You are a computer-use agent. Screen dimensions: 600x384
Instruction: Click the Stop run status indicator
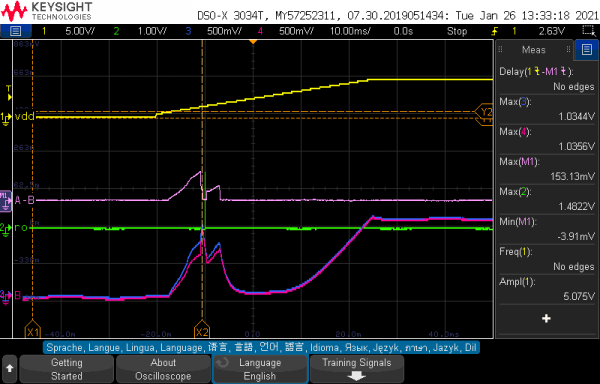(x=457, y=31)
